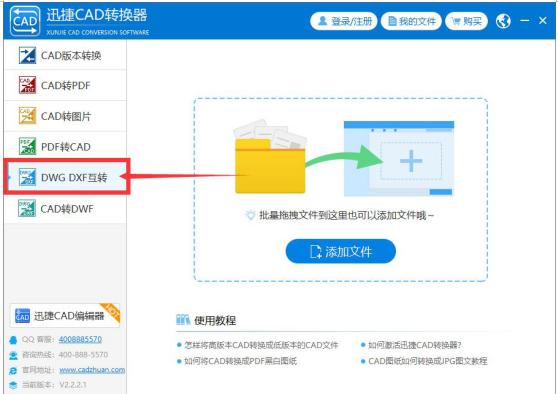Open tutorial 怎样将高版本CAD转换成低版本的CAD文件
This screenshot has height=394, width=558.
tap(261, 345)
